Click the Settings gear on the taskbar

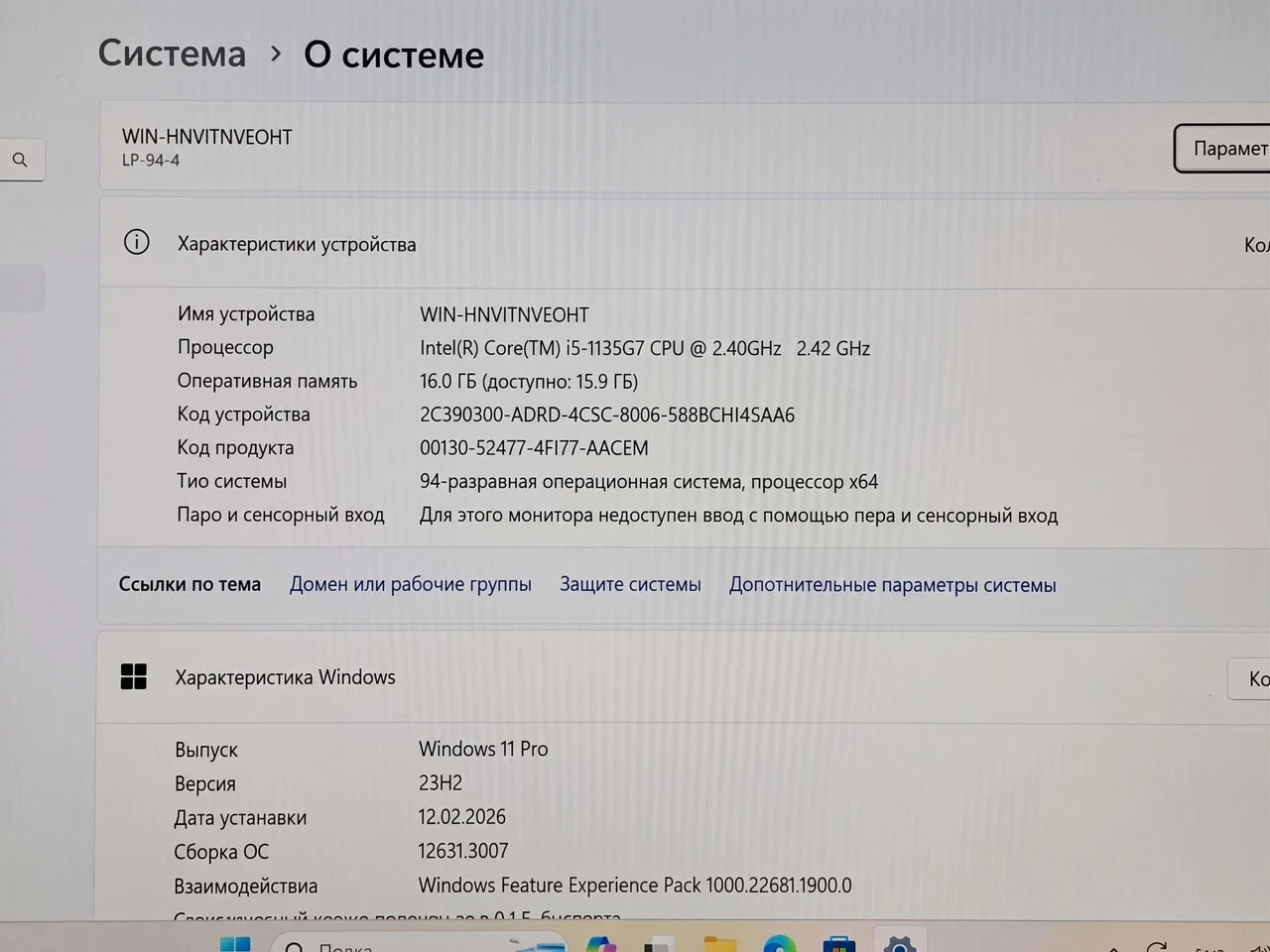[x=899, y=943]
